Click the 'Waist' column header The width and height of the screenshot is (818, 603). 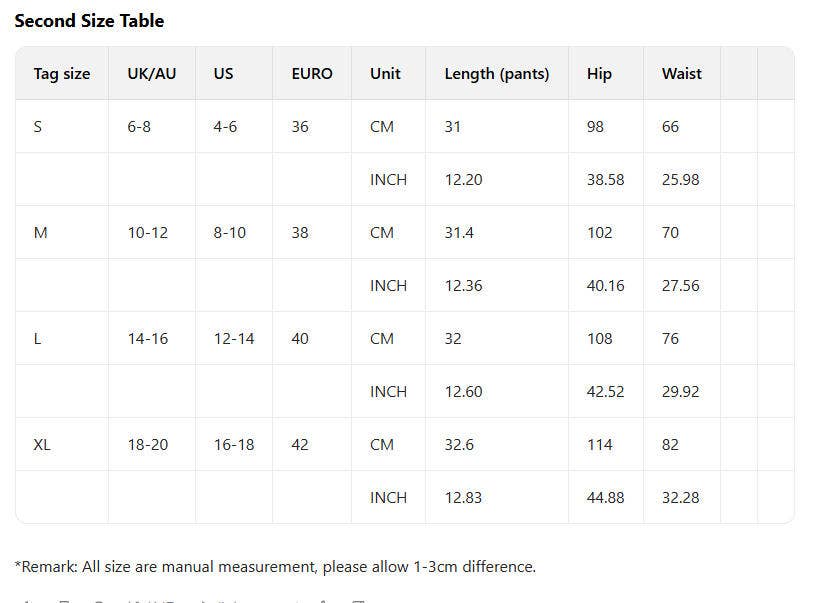coord(681,74)
